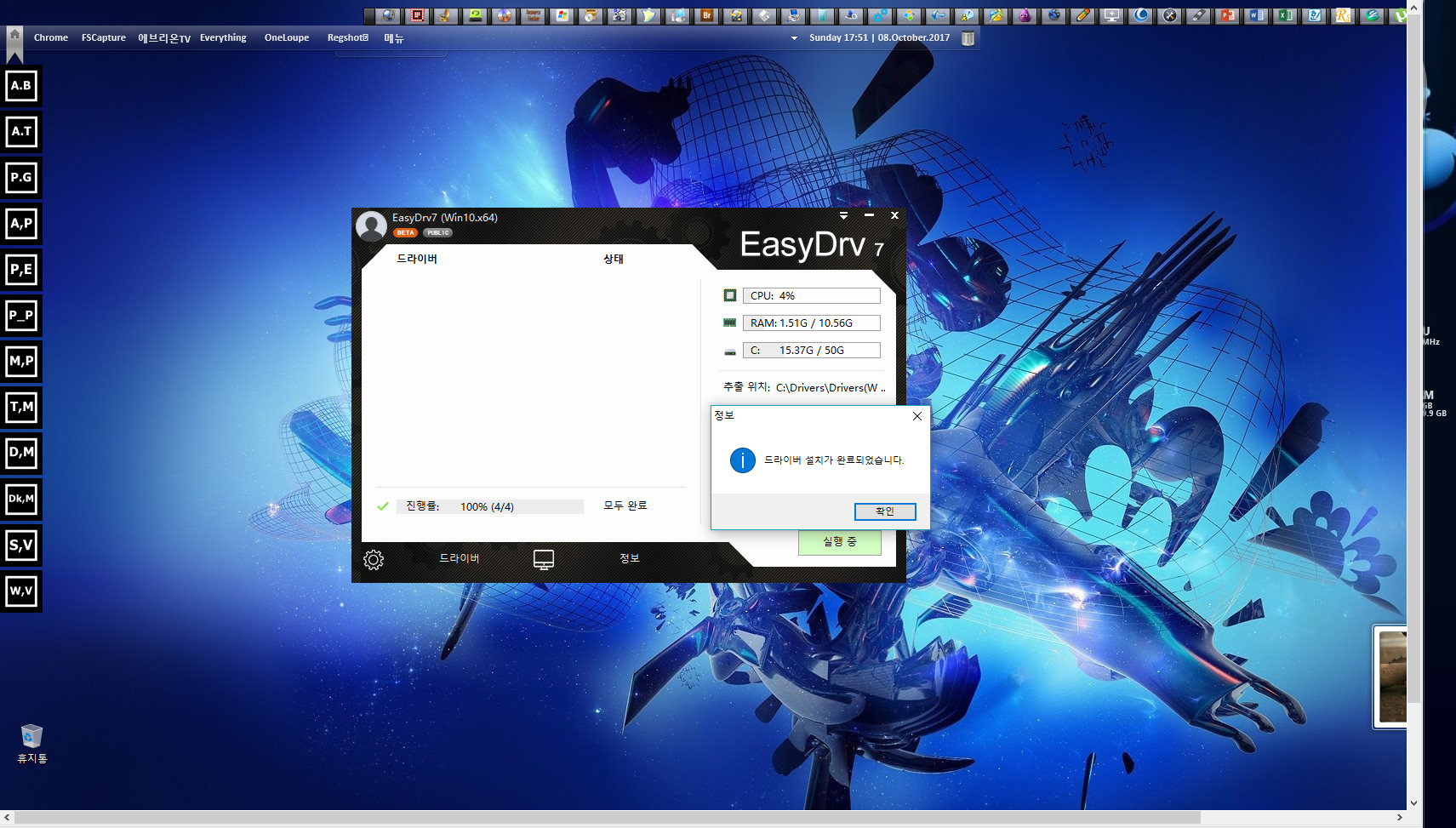
Task: Click the user avatar in EasyDrv
Action: [371, 226]
